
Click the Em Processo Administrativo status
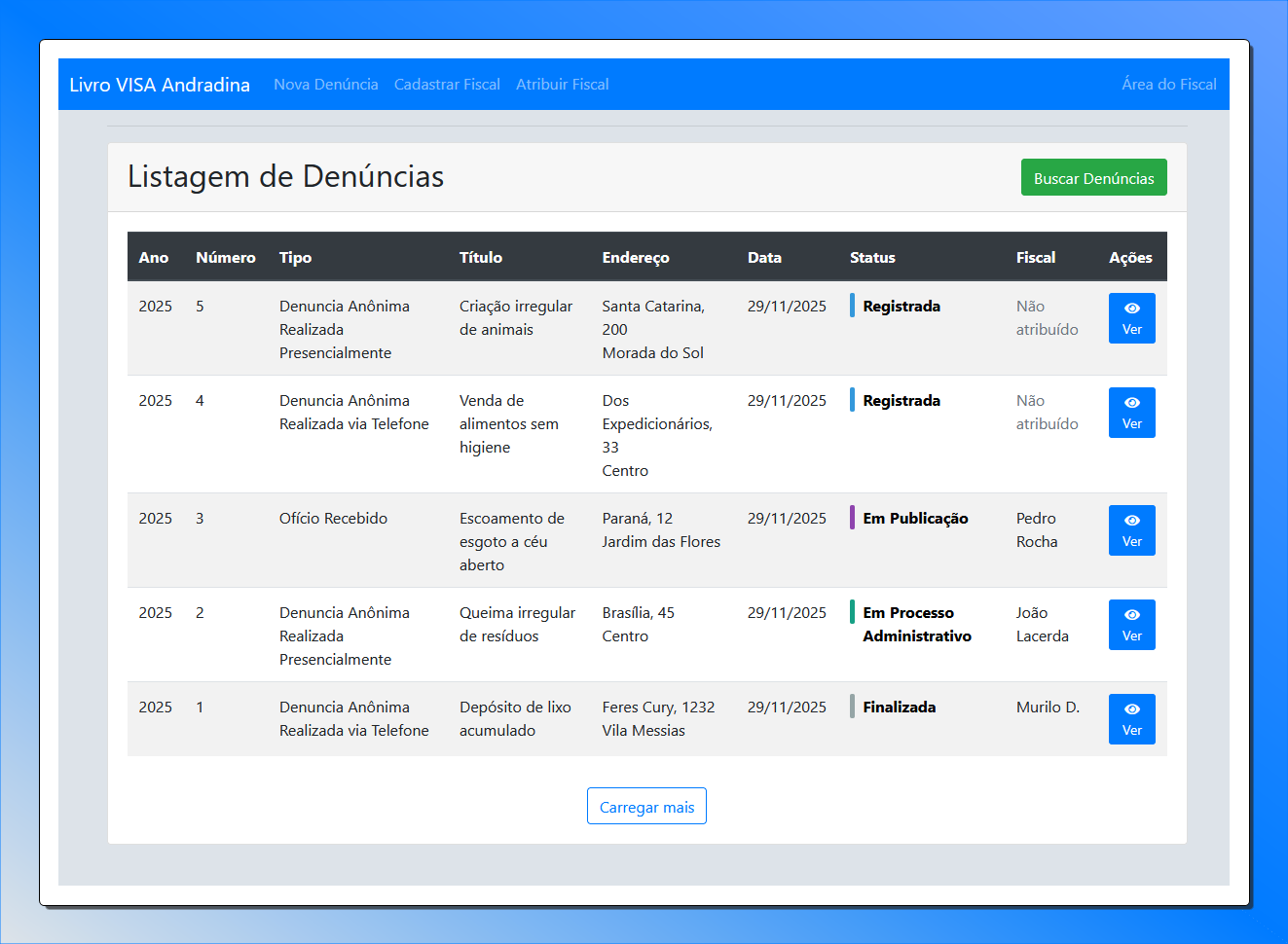point(916,625)
